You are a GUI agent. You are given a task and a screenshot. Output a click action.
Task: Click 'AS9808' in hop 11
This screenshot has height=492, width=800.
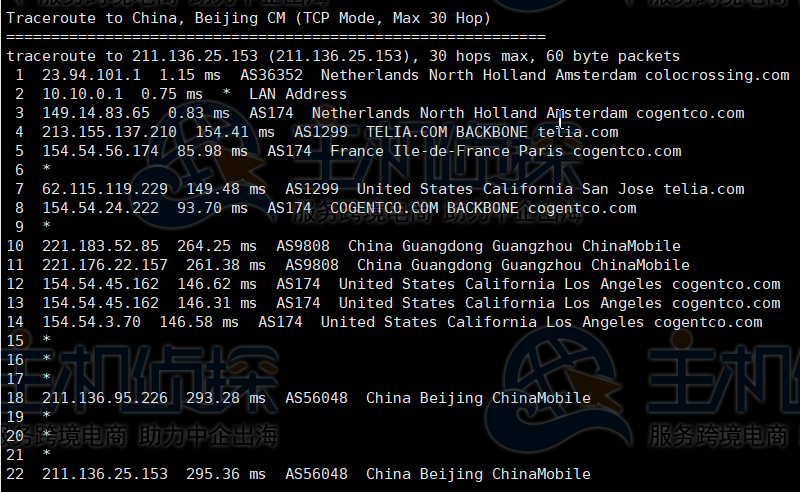click(x=312, y=265)
